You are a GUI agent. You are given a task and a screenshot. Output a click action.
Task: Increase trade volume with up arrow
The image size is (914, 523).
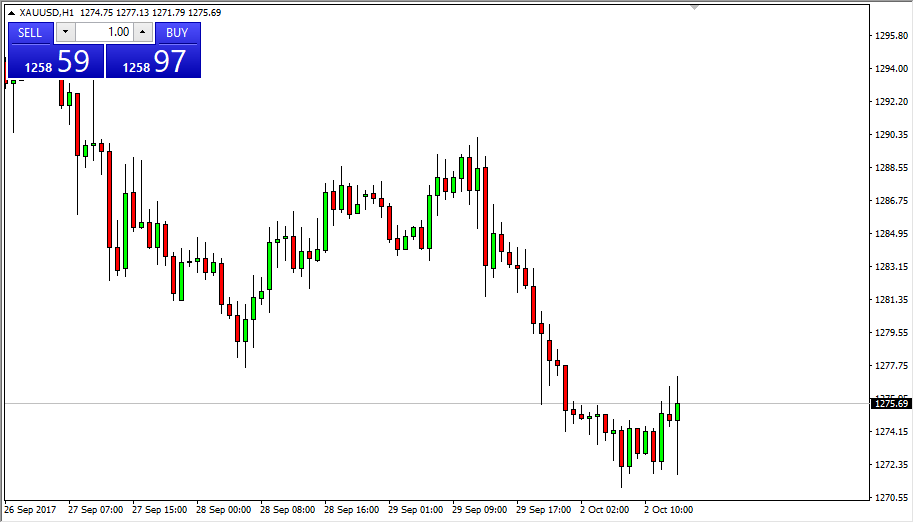(142, 32)
